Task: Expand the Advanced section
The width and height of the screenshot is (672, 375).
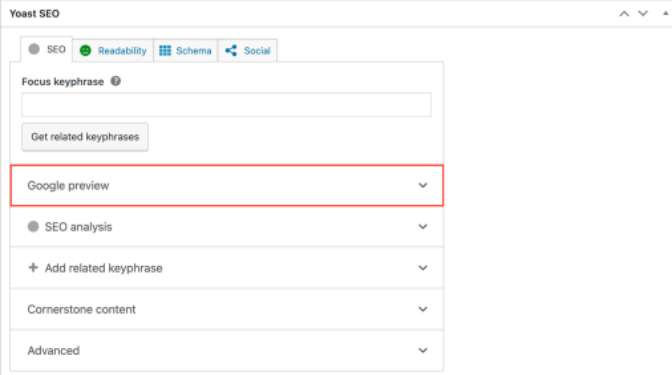Action: (227, 350)
